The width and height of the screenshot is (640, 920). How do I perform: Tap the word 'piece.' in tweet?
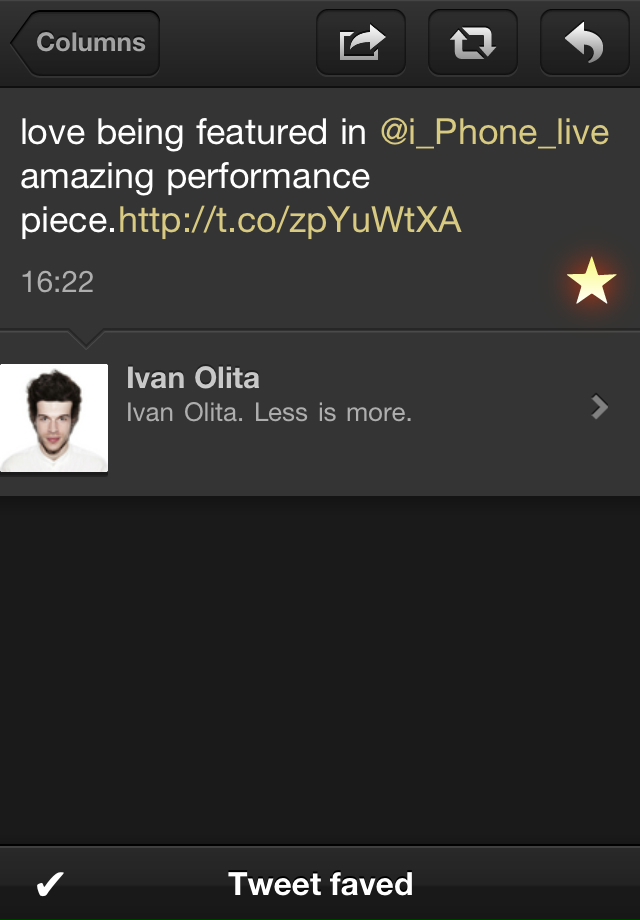click(69, 222)
